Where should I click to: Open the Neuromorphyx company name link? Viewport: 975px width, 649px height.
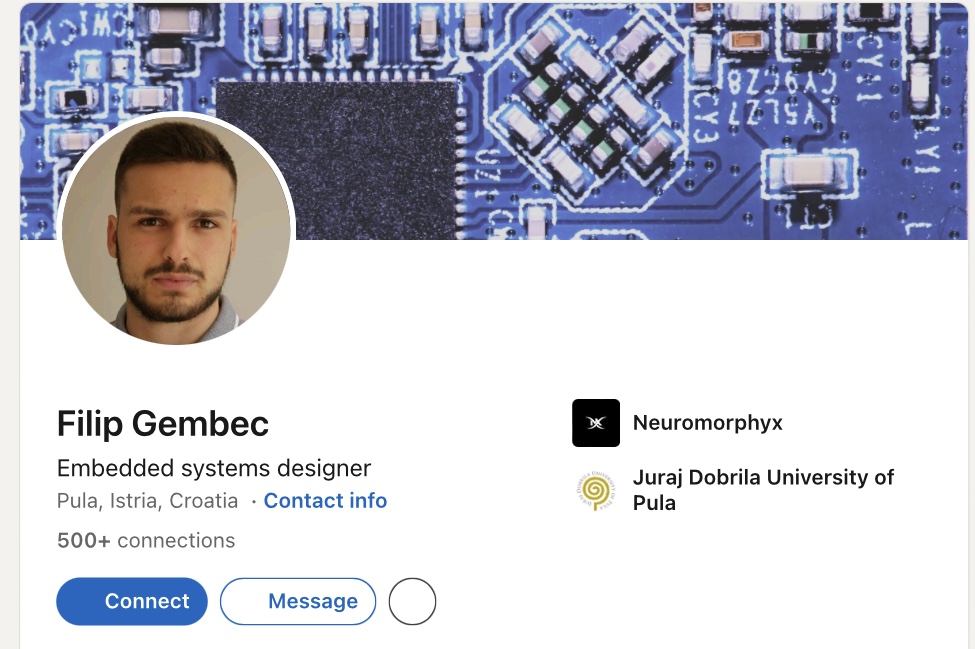tap(708, 423)
